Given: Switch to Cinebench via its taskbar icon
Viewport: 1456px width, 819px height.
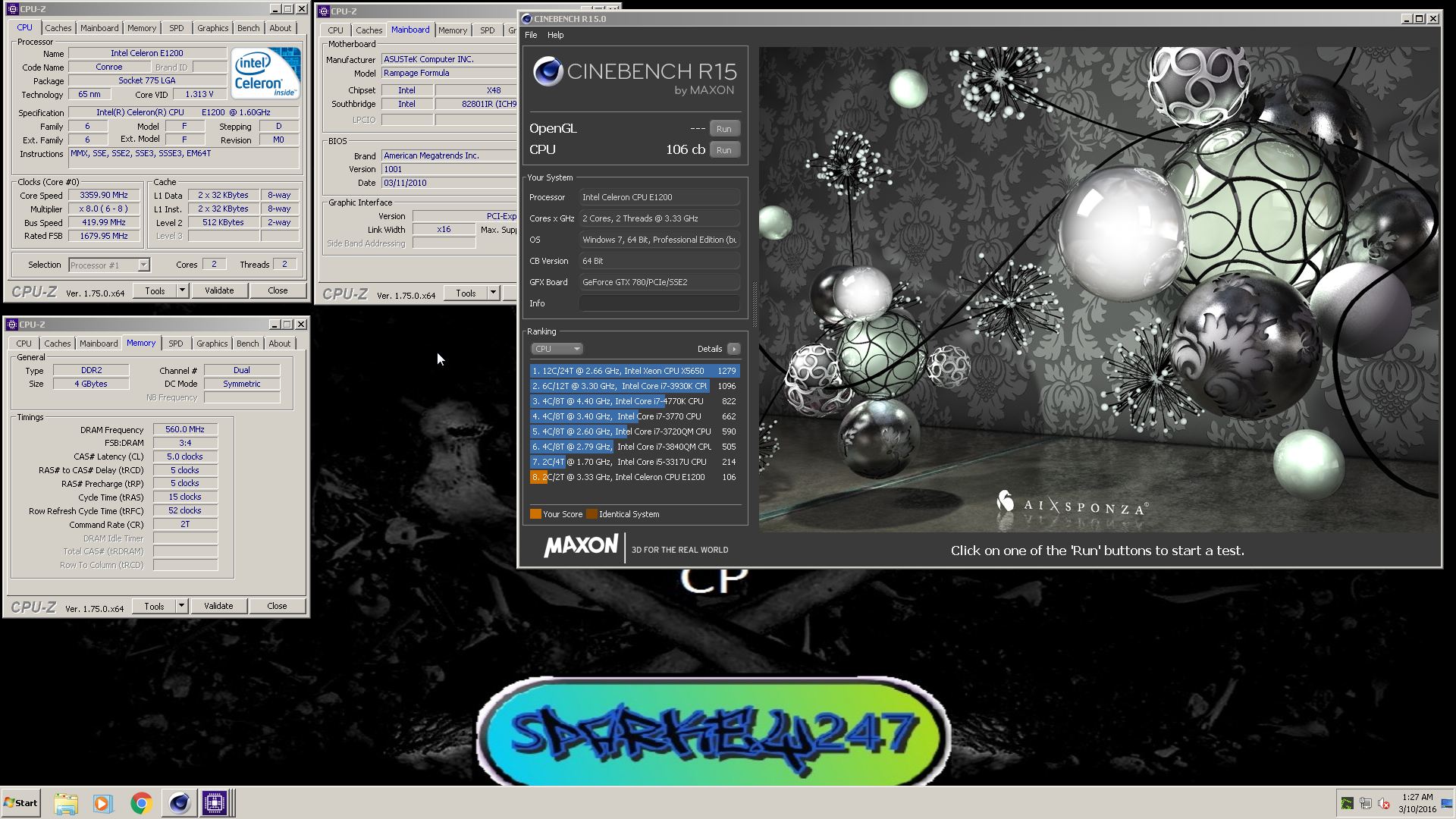Looking at the screenshot, I should click(179, 803).
